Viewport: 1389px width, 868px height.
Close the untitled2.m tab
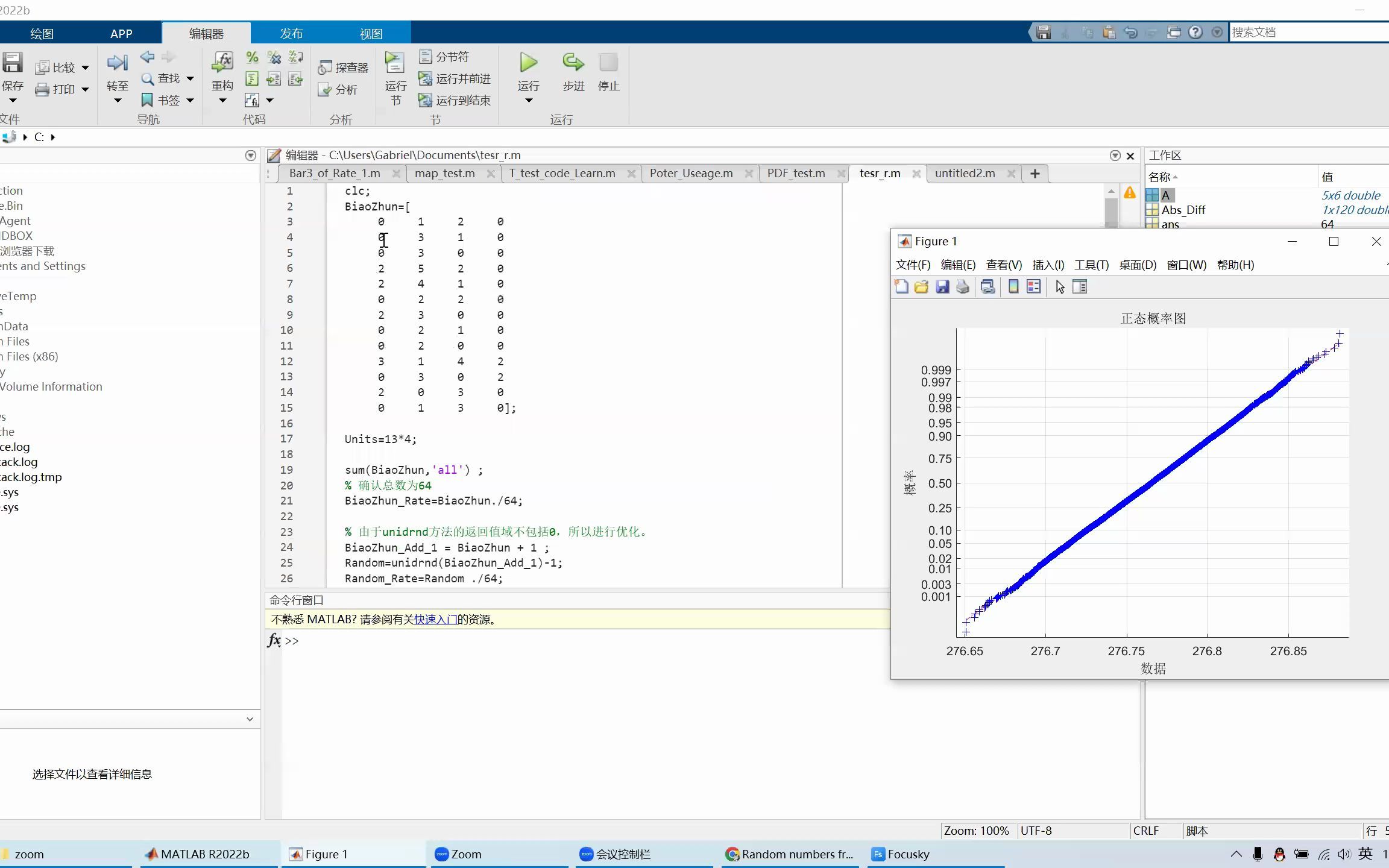click(x=1011, y=174)
